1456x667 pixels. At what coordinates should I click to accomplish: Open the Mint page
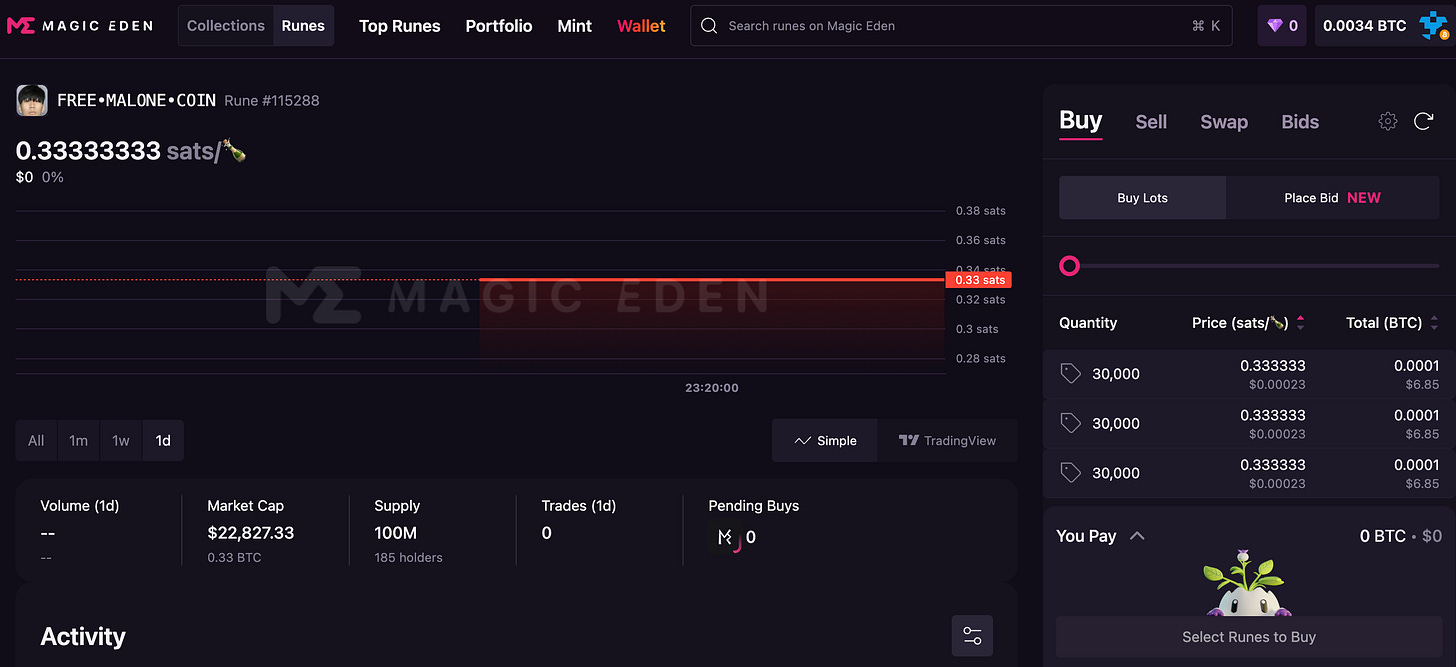pos(575,26)
